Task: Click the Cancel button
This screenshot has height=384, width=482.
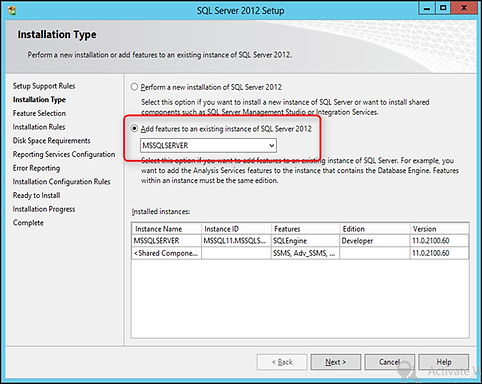Action: 389,362
